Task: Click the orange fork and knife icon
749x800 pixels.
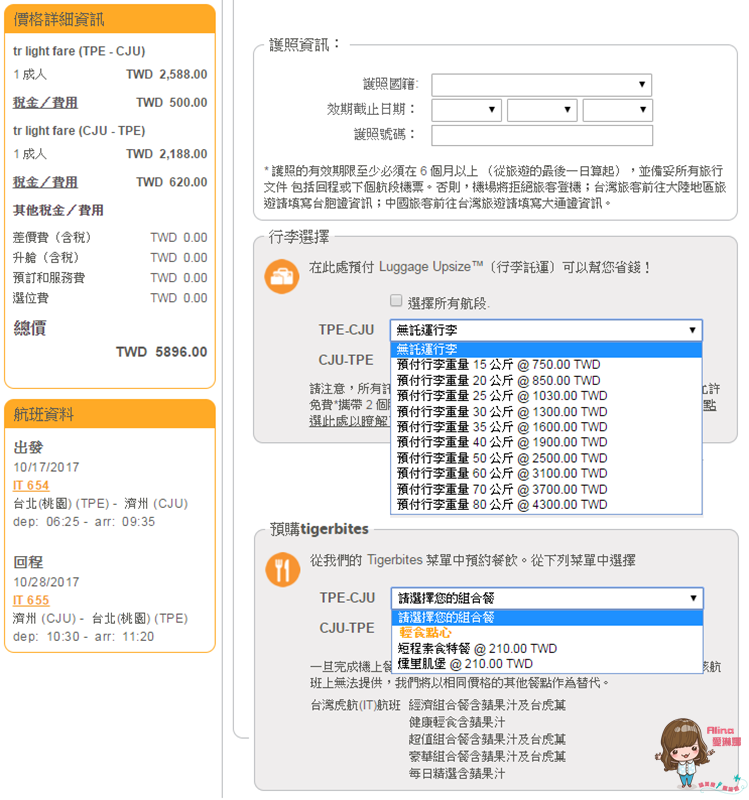Action: [x=283, y=569]
